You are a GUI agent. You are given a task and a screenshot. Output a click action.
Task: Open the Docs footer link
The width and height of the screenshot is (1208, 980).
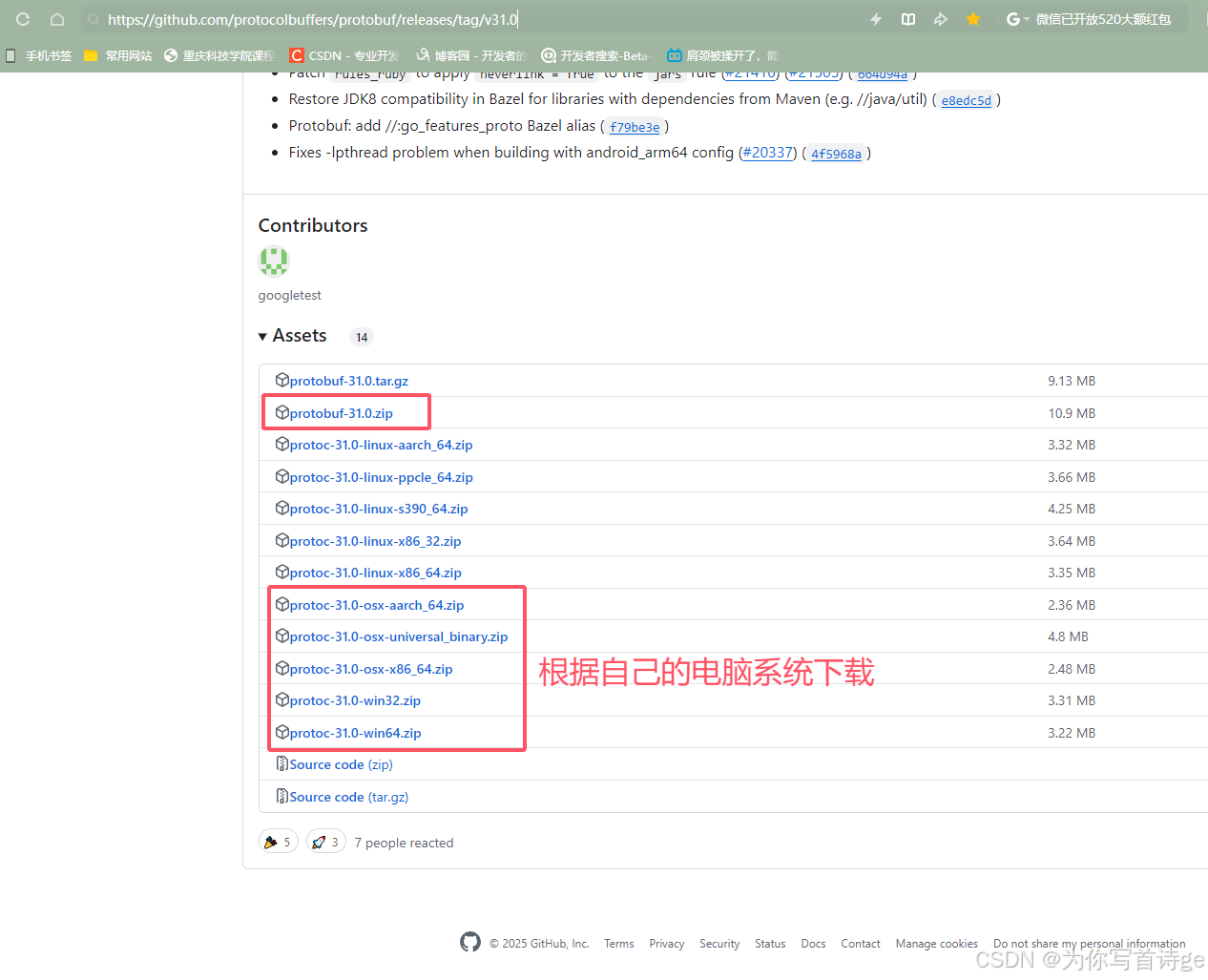813,944
